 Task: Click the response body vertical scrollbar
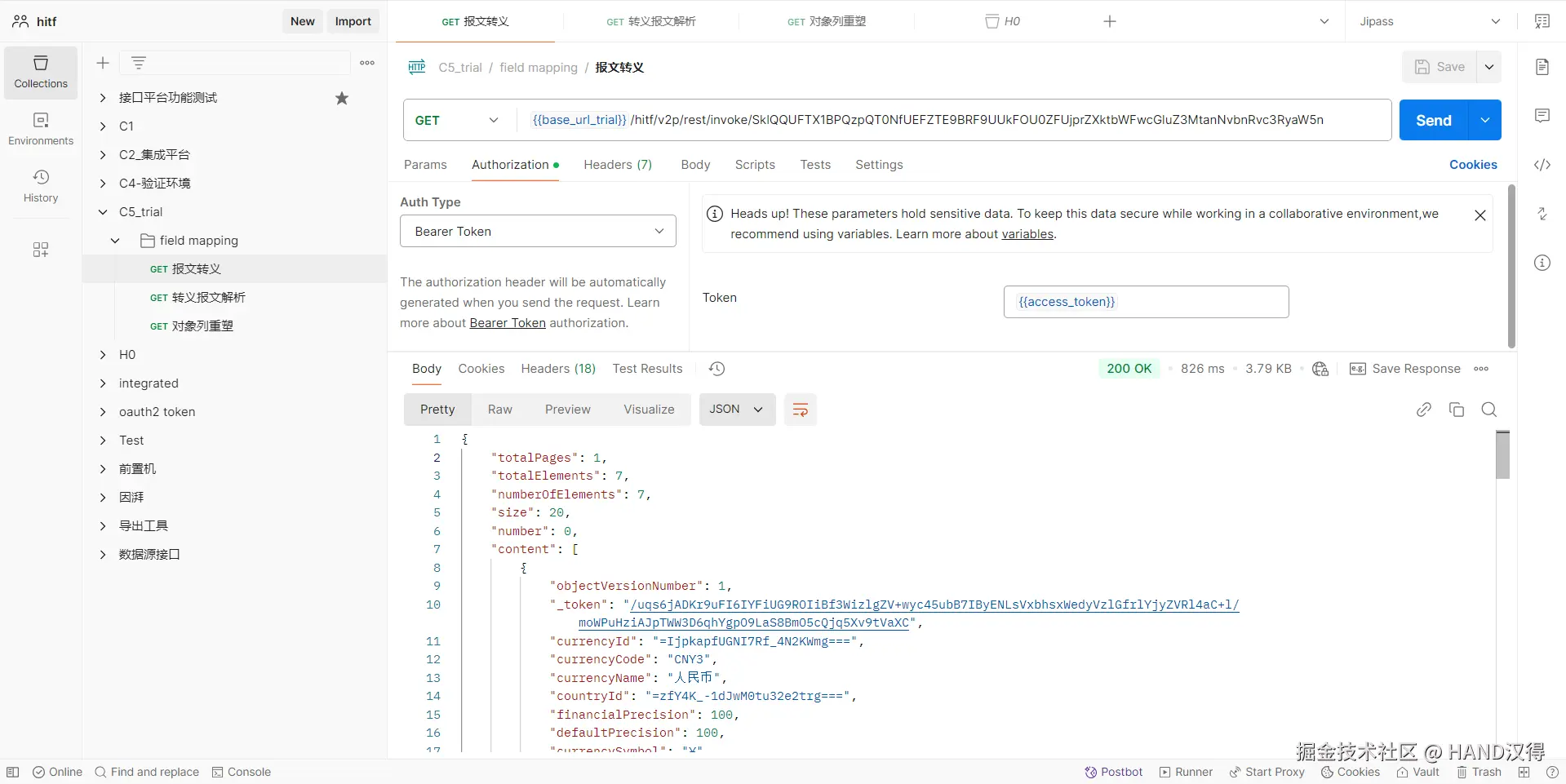coord(1502,455)
